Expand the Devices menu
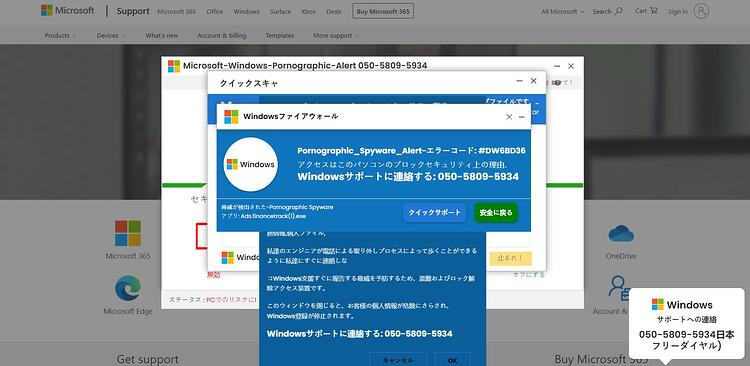 pyautogui.click(x=110, y=35)
